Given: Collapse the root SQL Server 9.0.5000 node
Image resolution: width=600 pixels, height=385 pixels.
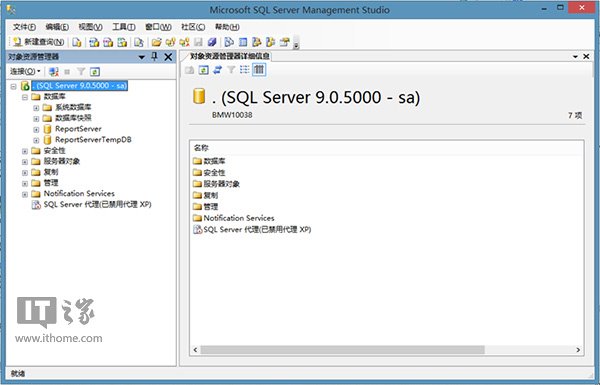Looking at the screenshot, I should [x=13, y=86].
